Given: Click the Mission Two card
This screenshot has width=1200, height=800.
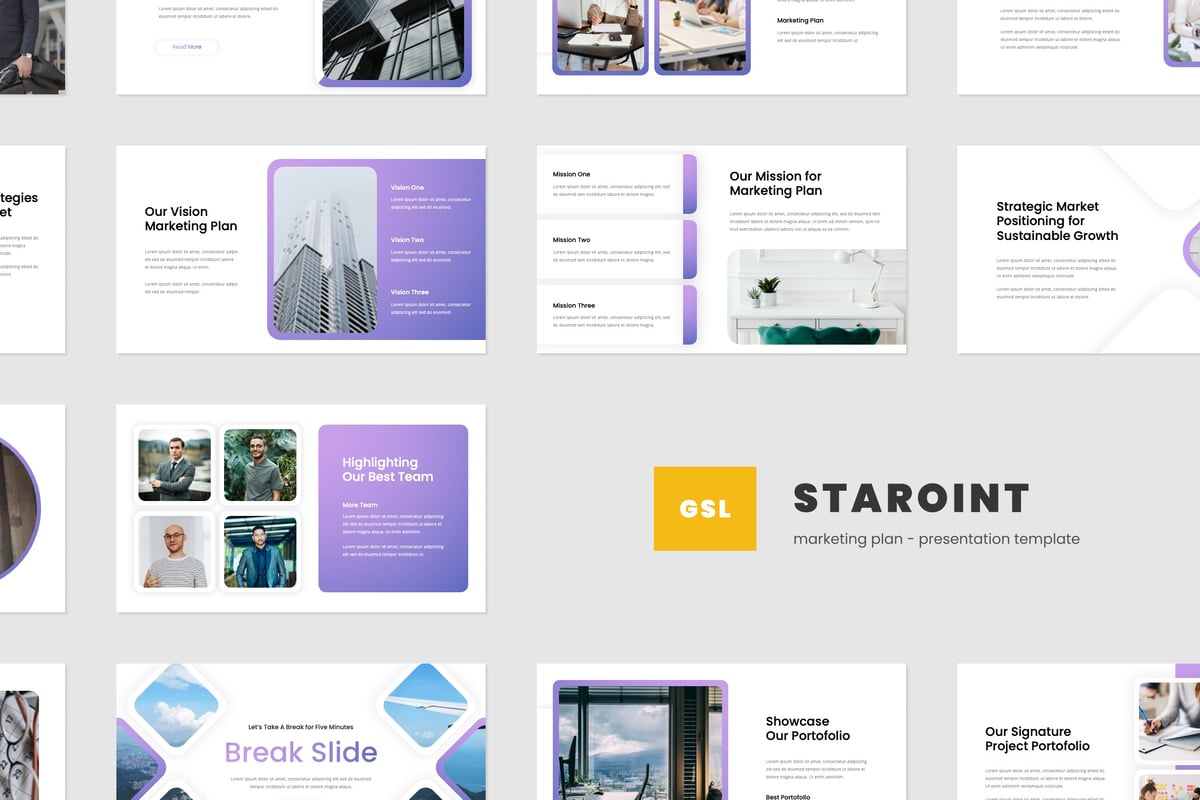Looking at the screenshot, I should (617, 249).
